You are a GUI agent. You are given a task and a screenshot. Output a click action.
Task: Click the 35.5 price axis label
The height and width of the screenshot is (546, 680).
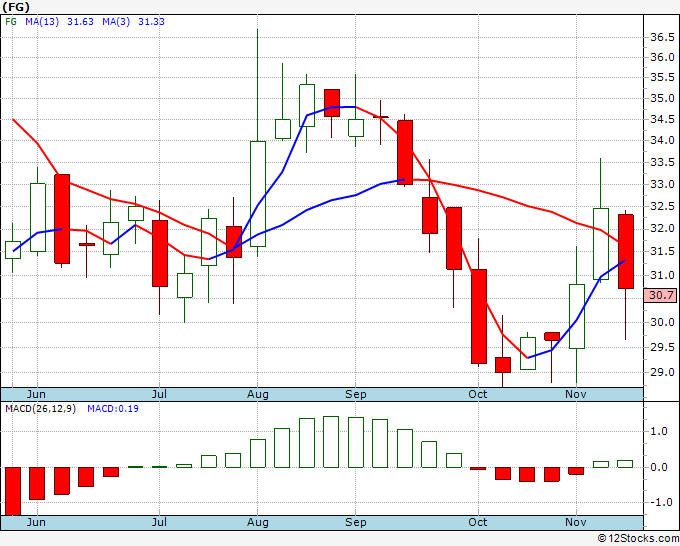pos(662,78)
